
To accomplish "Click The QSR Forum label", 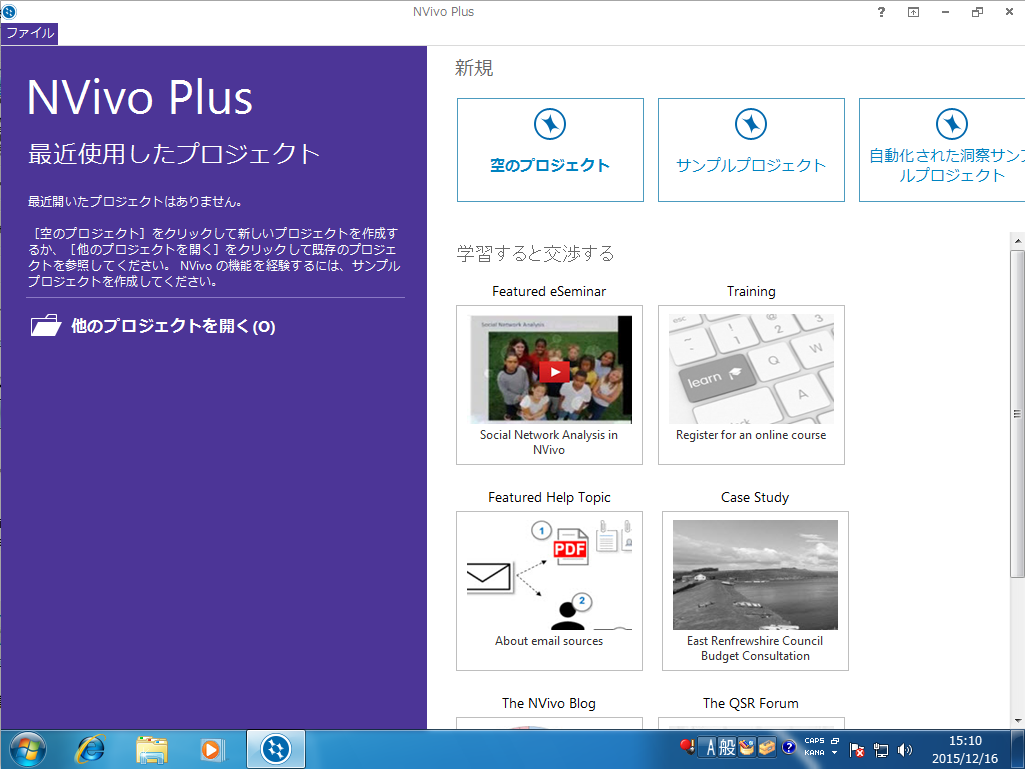I will coord(751,704).
